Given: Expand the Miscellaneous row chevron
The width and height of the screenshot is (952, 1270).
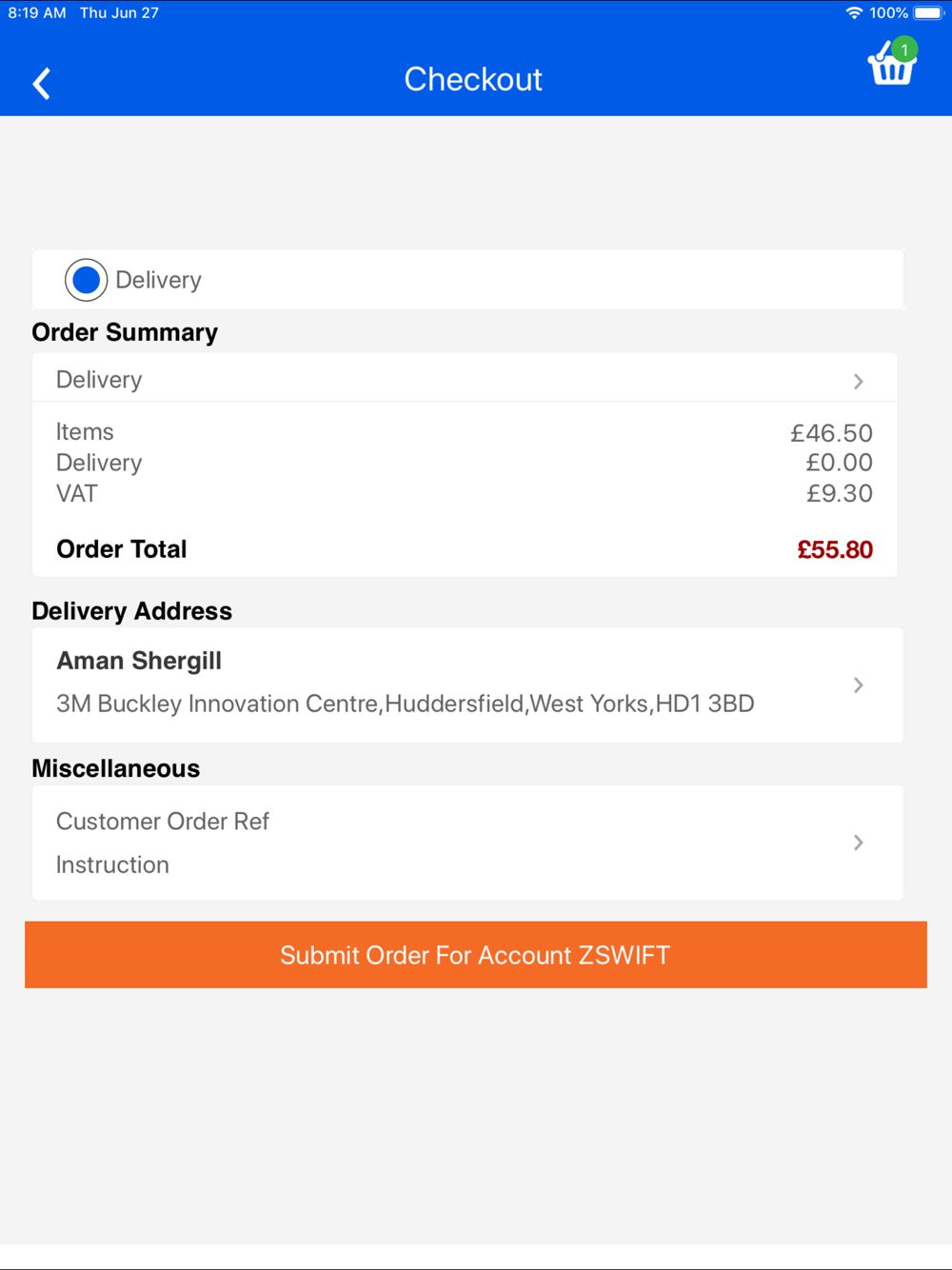Looking at the screenshot, I should click(x=859, y=843).
